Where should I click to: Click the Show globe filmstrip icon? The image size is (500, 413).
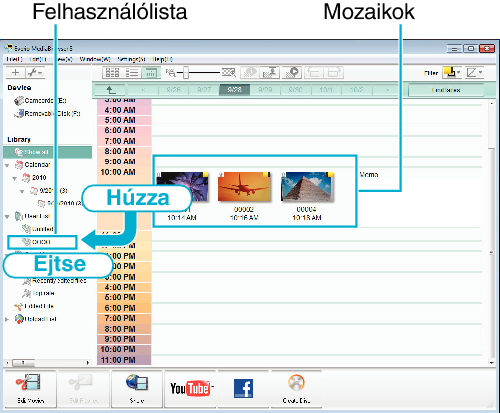[137, 383]
